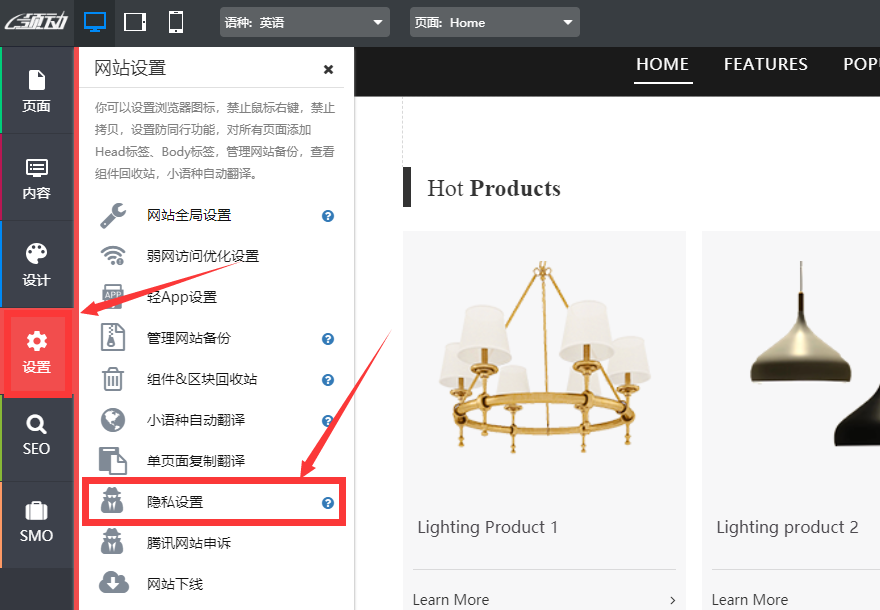
Task: Click Learn More under Lighting Product 1
Action: click(x=451, y=599)
